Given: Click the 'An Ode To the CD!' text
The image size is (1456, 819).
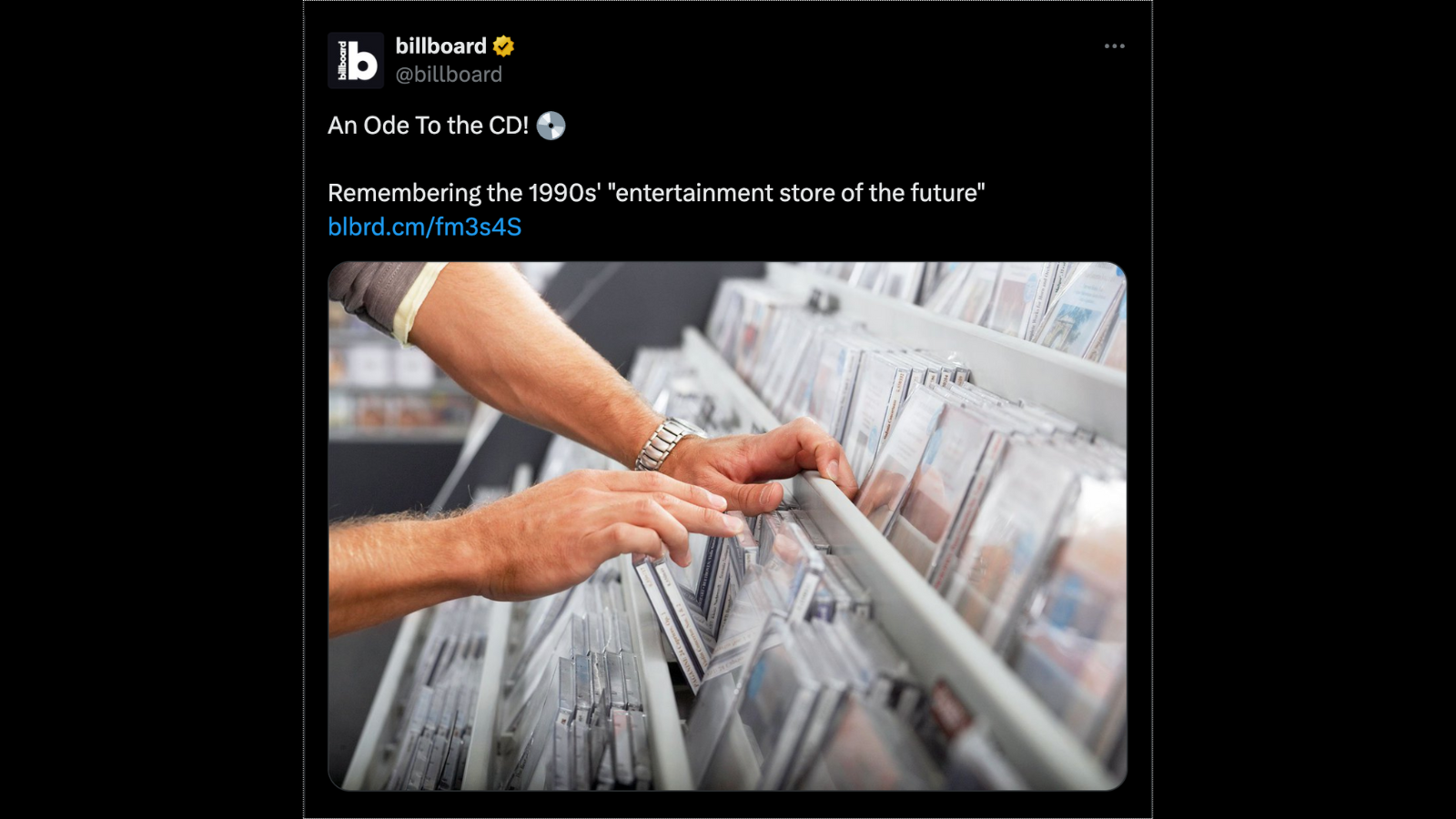Looking at the screenshot, I should [x=429, y=126].
